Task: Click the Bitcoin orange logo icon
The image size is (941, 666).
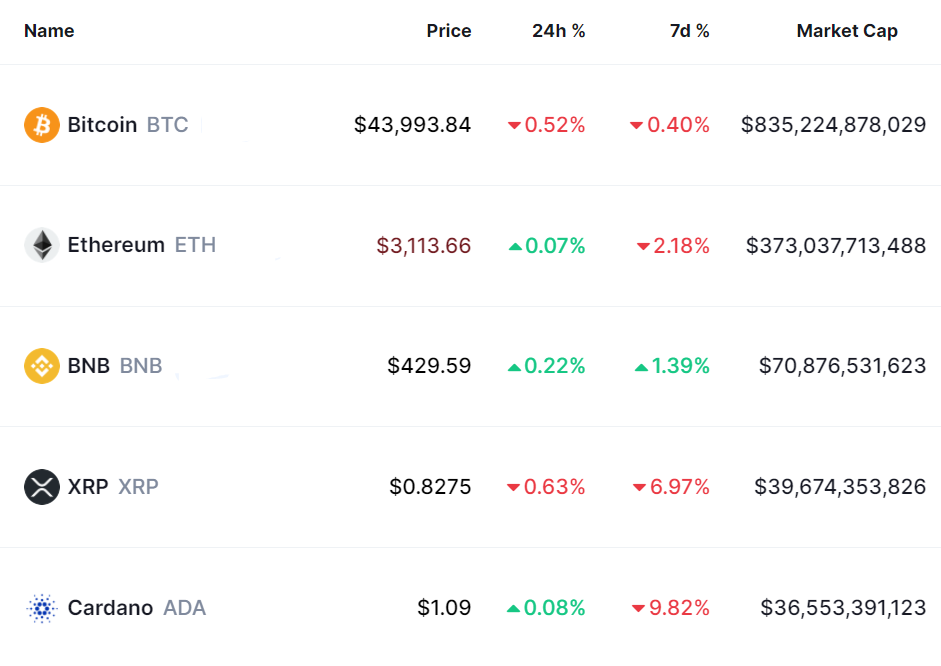Action: 42,125
